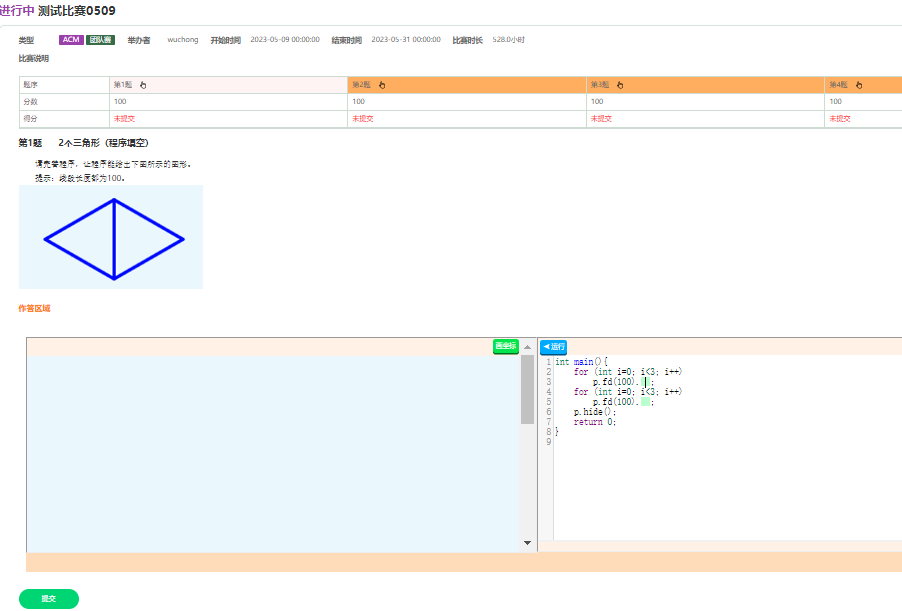Click the scrollbar up arrow of drawing canvas
The width and height of the screenshot is (902, 611).
coord(527,347)
